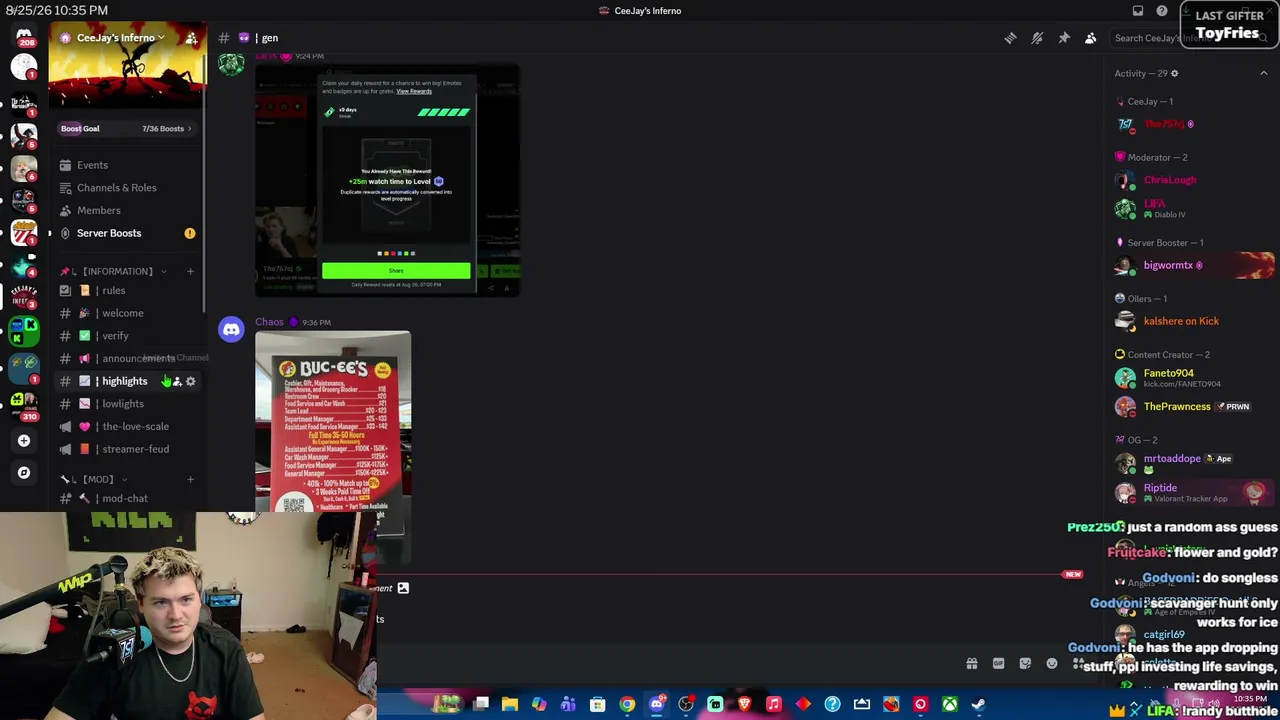Open the emoji picker
This screenshot has height=720, width=1280.
pos(1052,663)
